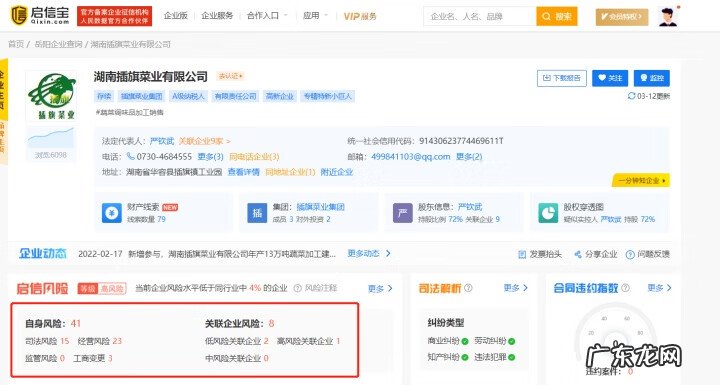720x385 pixels.
Task: Expand 关联企业9家 link
Action: pos(204,141)
